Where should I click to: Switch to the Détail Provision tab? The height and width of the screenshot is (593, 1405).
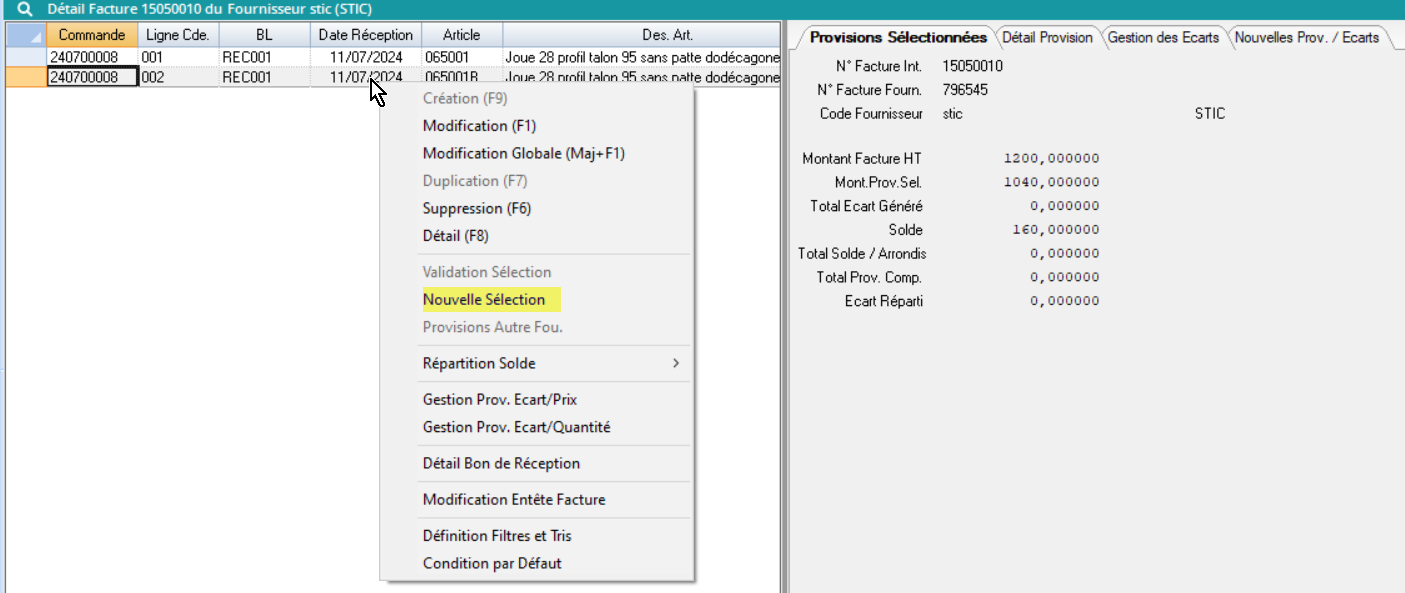click(x=1047, y=38)
